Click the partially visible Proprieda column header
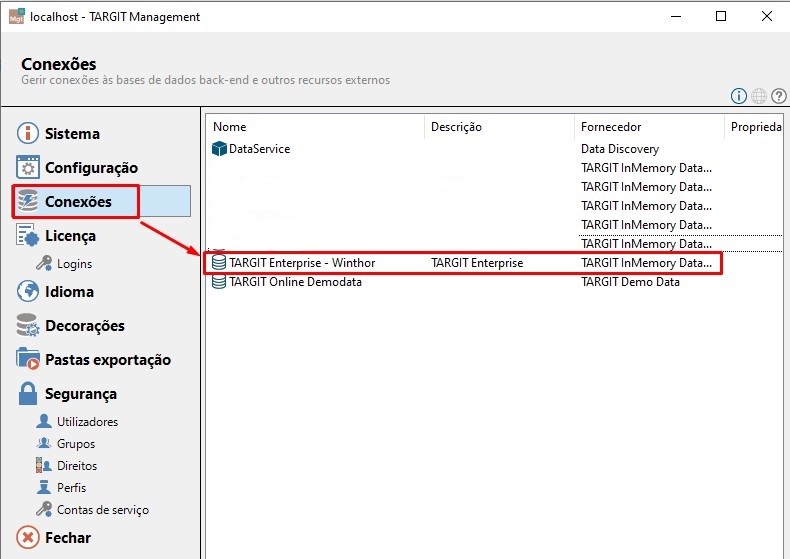The image size is (790, 559). click(754, 127)
